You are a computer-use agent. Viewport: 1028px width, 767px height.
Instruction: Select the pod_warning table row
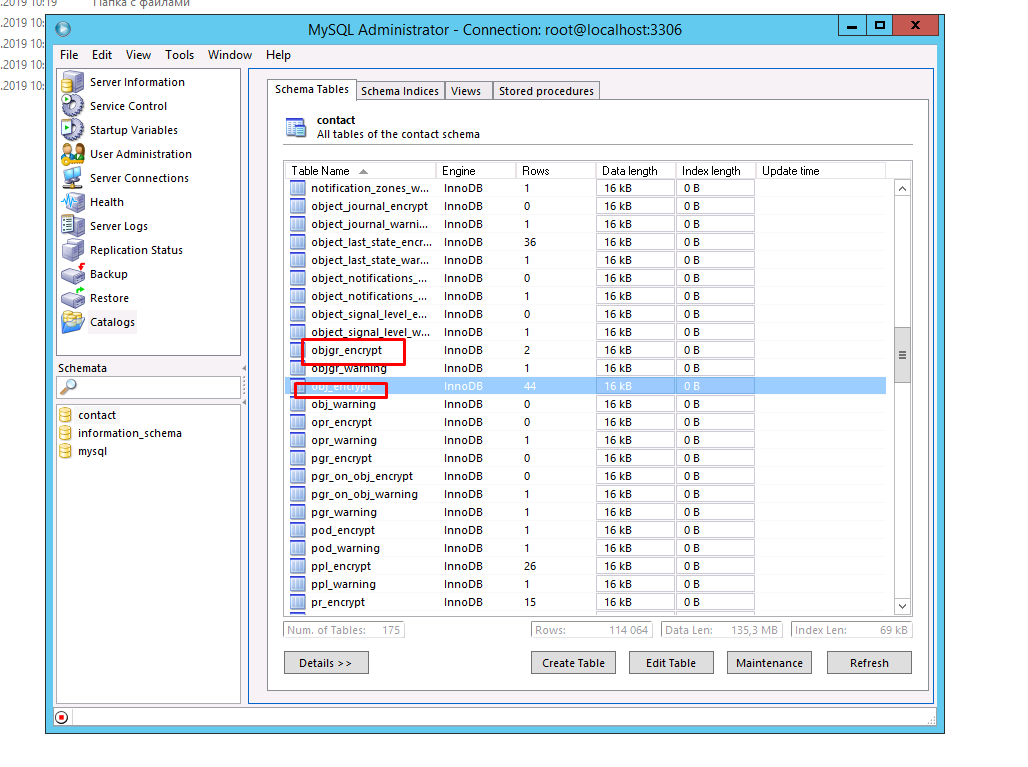click(585, 548)
